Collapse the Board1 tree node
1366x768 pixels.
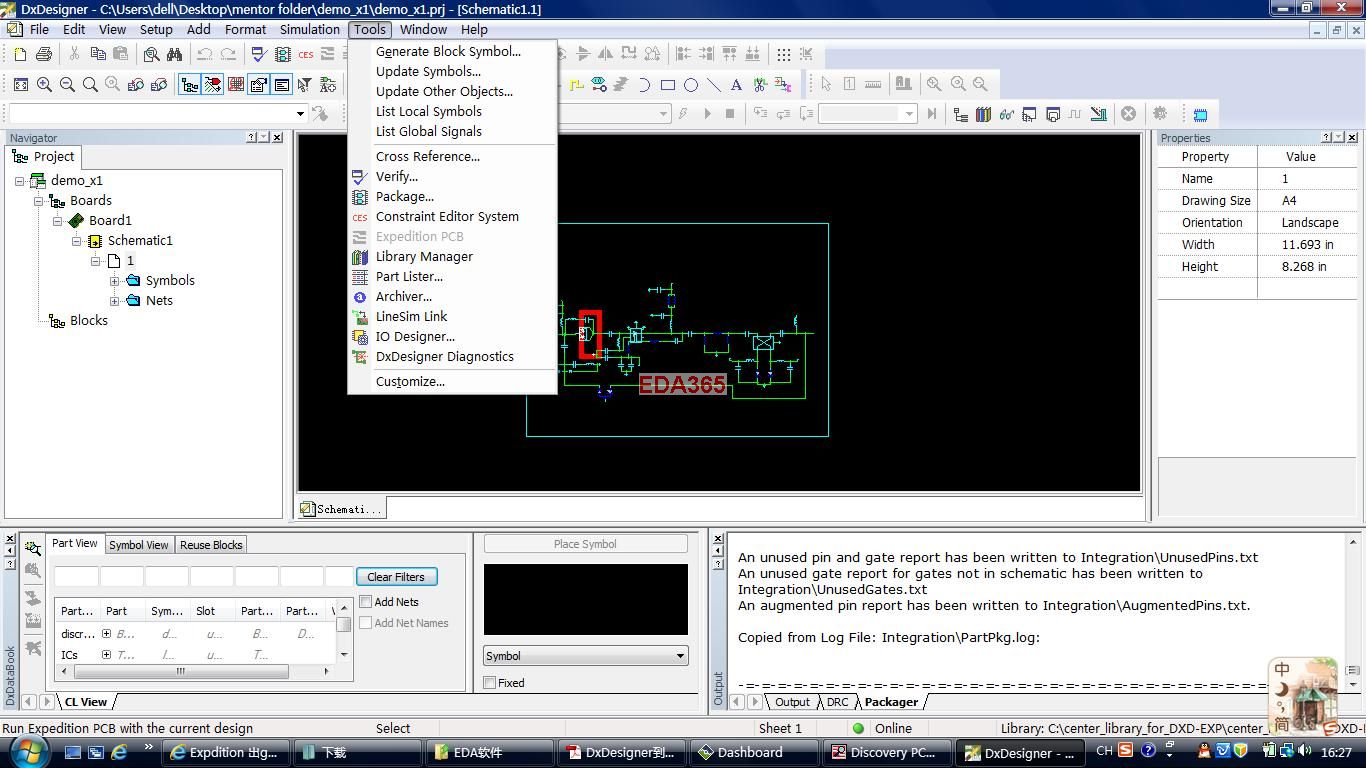(x=57, y=221)
